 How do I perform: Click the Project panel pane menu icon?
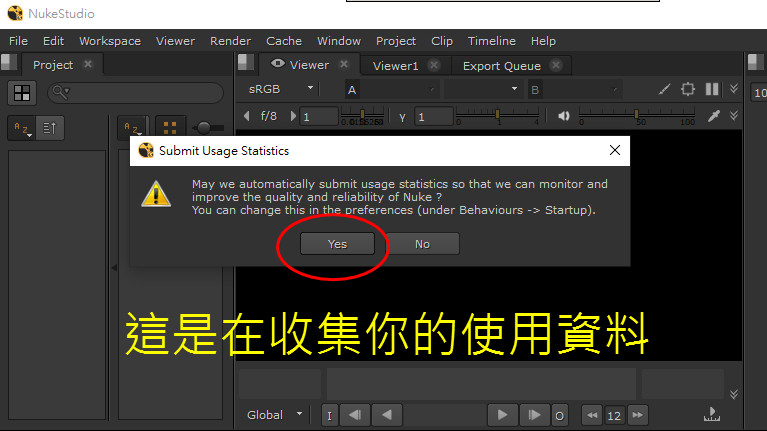(8, 62)
